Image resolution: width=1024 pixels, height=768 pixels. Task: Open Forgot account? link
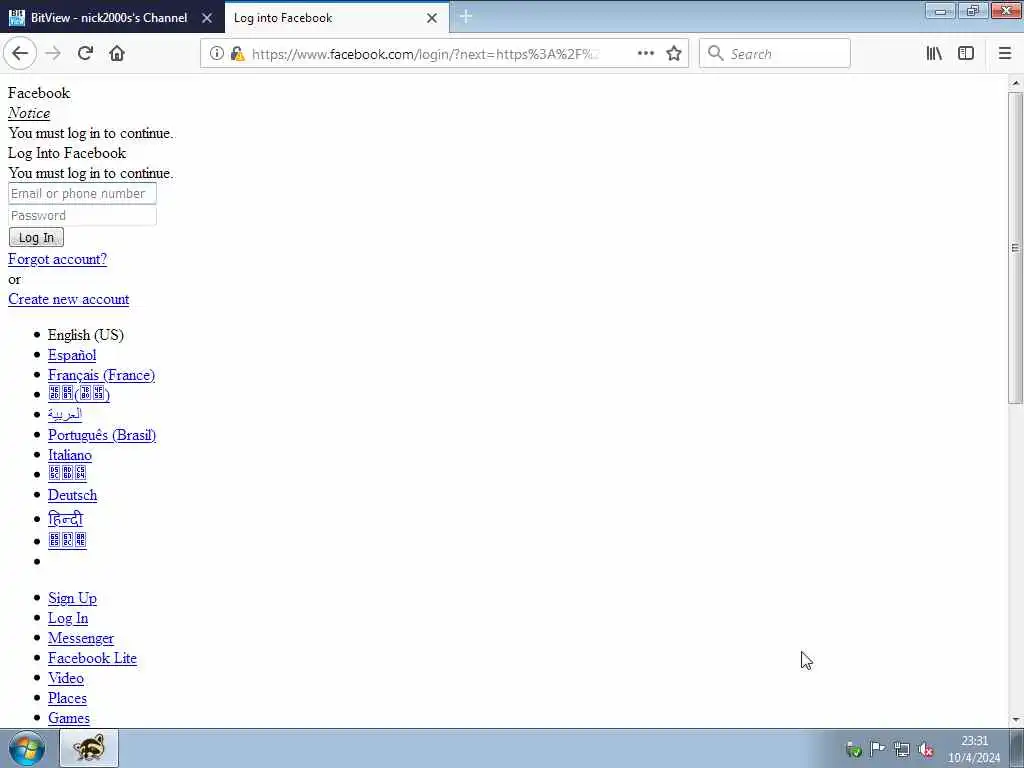[57, 259]
